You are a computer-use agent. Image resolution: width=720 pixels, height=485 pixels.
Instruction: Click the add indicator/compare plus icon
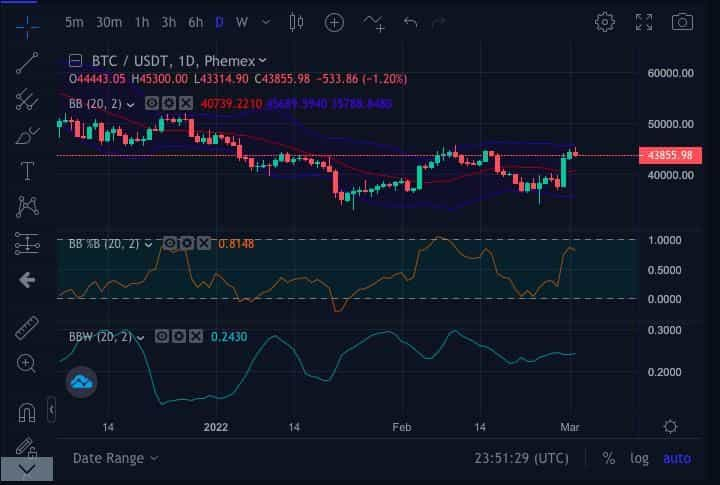tap(334, 22)
